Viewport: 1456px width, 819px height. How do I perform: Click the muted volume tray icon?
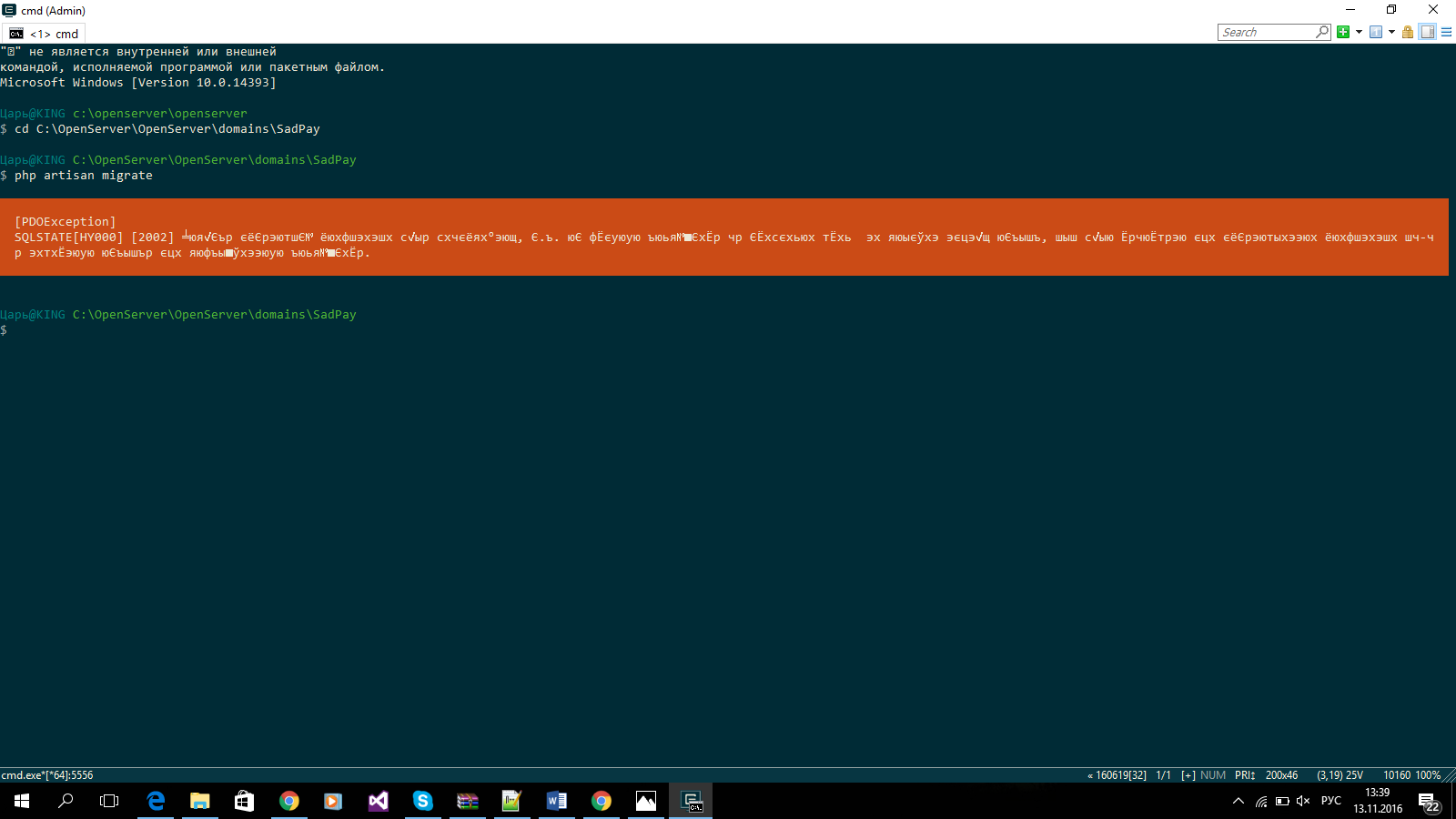coord(1303,801)
